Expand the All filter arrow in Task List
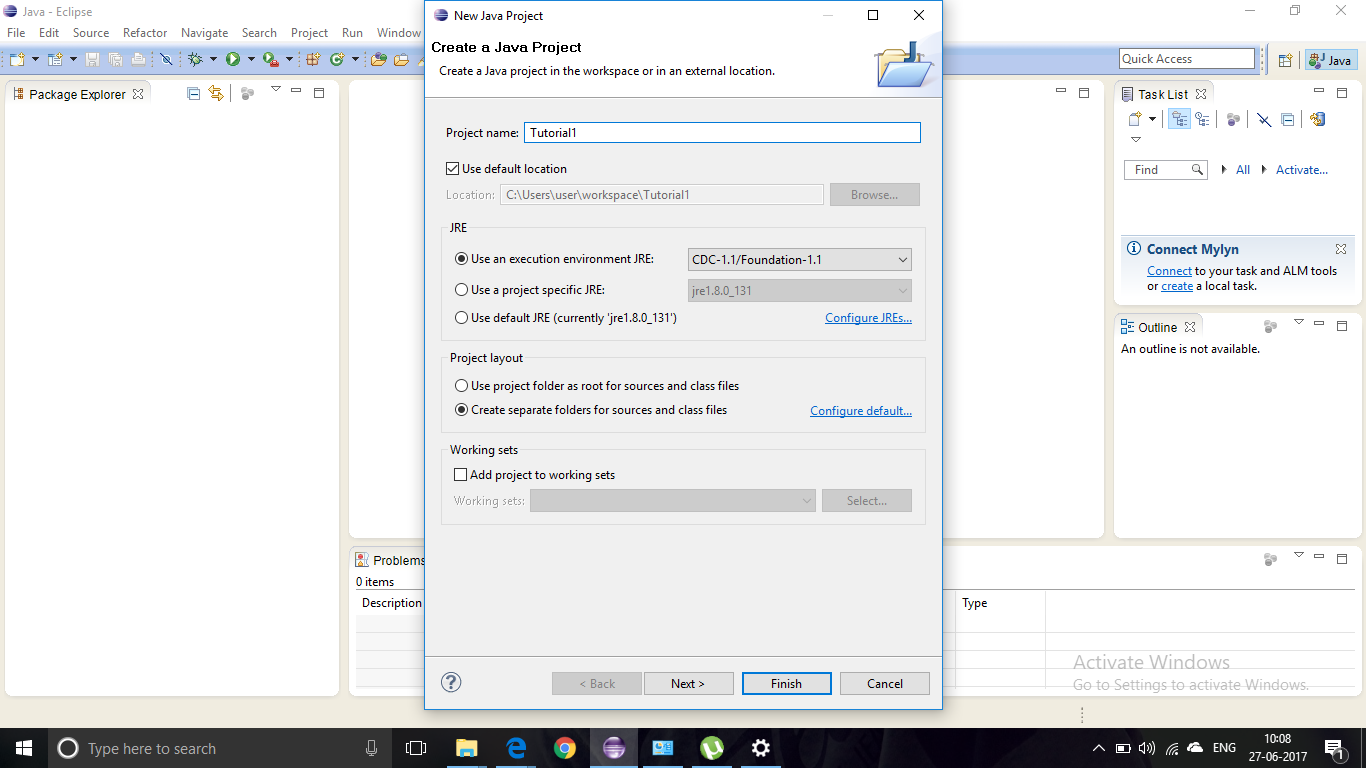1366x768 pixels. [1224, 170]
